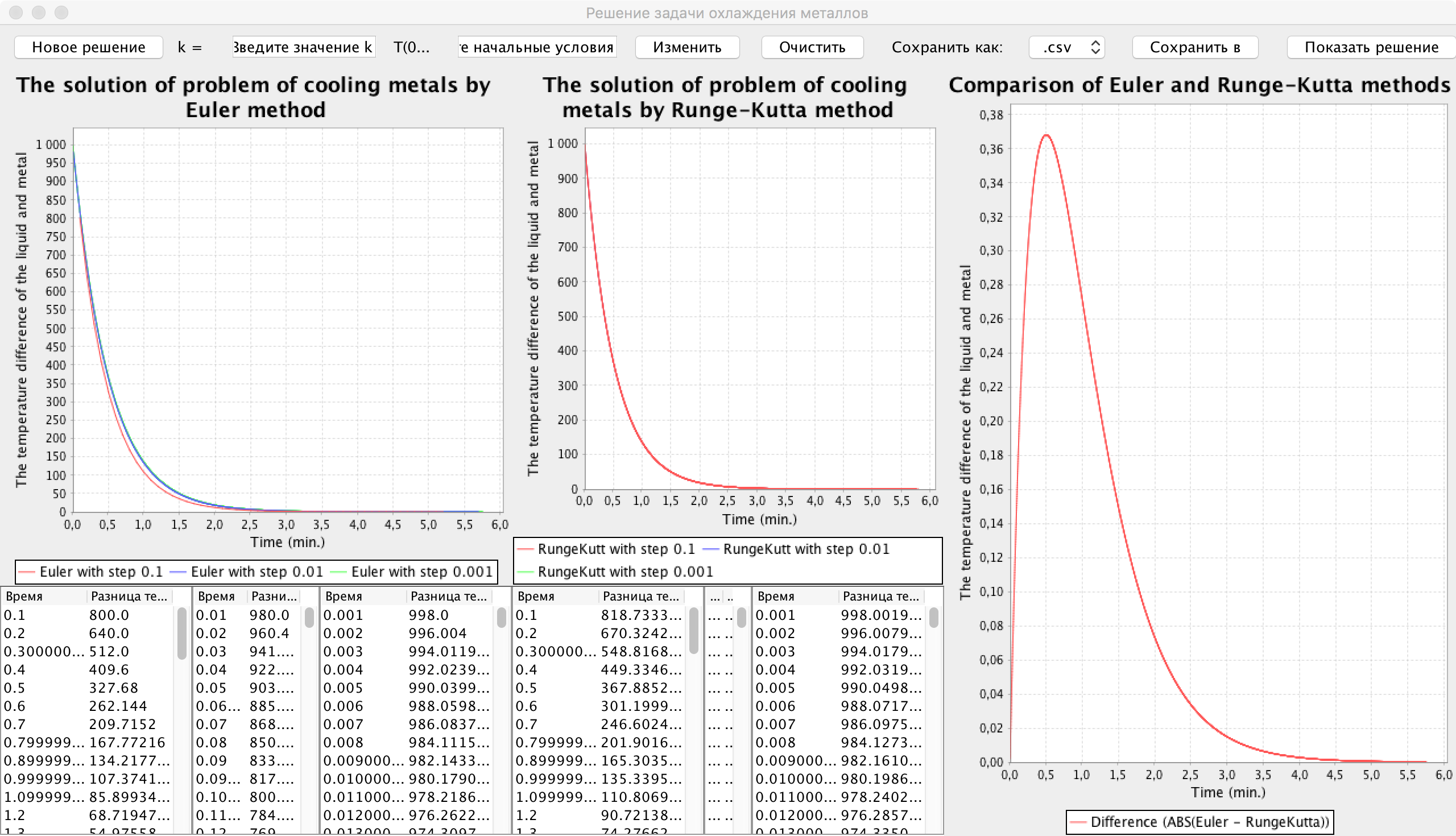The image size is (1456, 836).
Task: Click the 'Сохранить в' button
Action: click(1194, 47)
